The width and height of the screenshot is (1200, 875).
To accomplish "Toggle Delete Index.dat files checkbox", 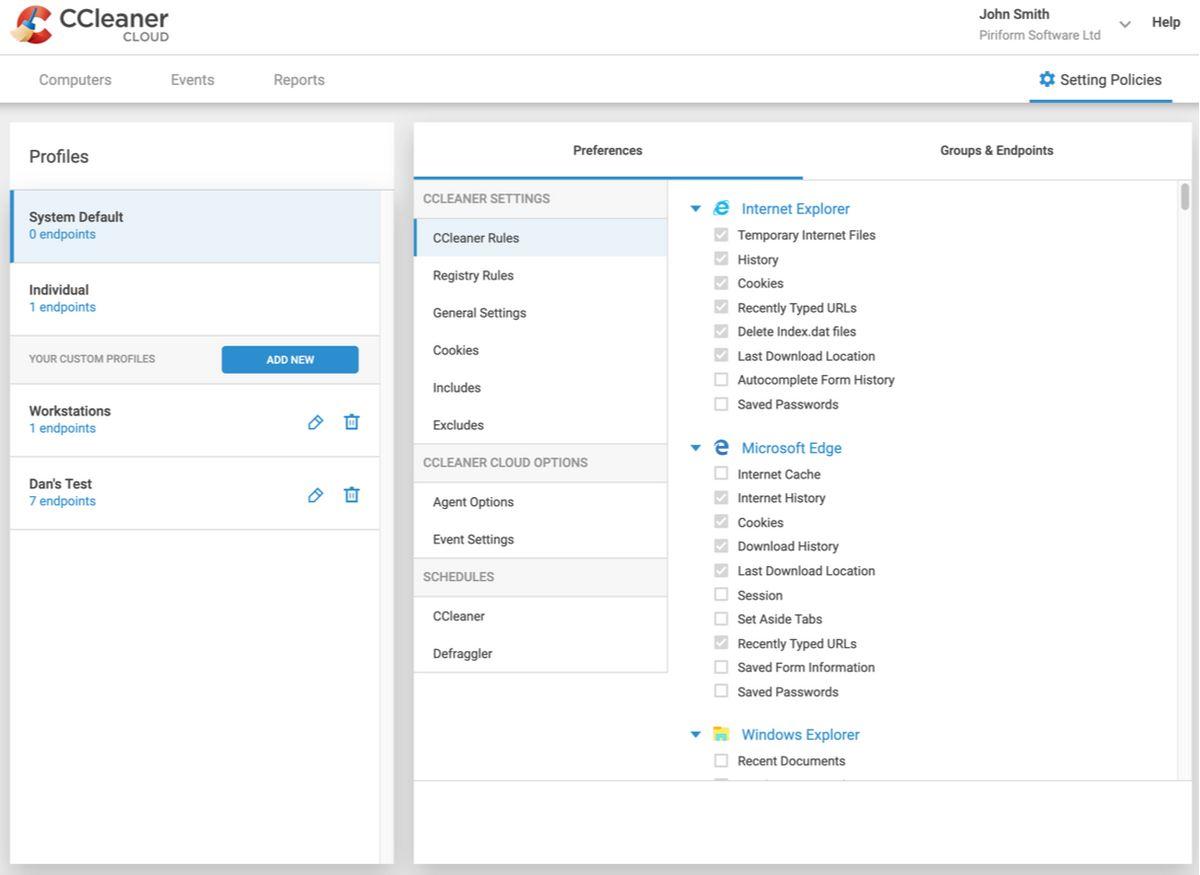I will 721,331.
